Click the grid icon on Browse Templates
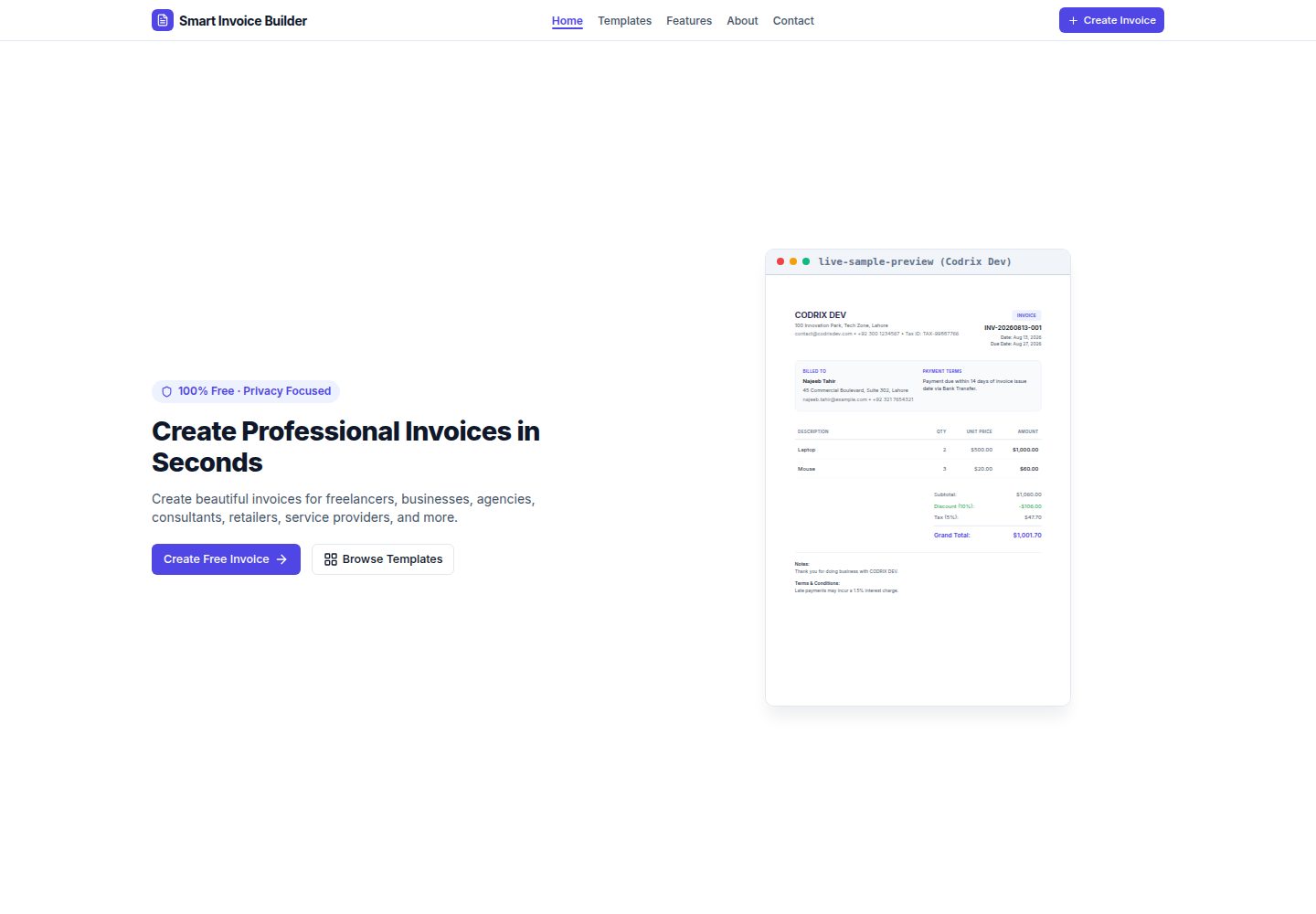This screenshot has width=1316, height=914. 331,559
